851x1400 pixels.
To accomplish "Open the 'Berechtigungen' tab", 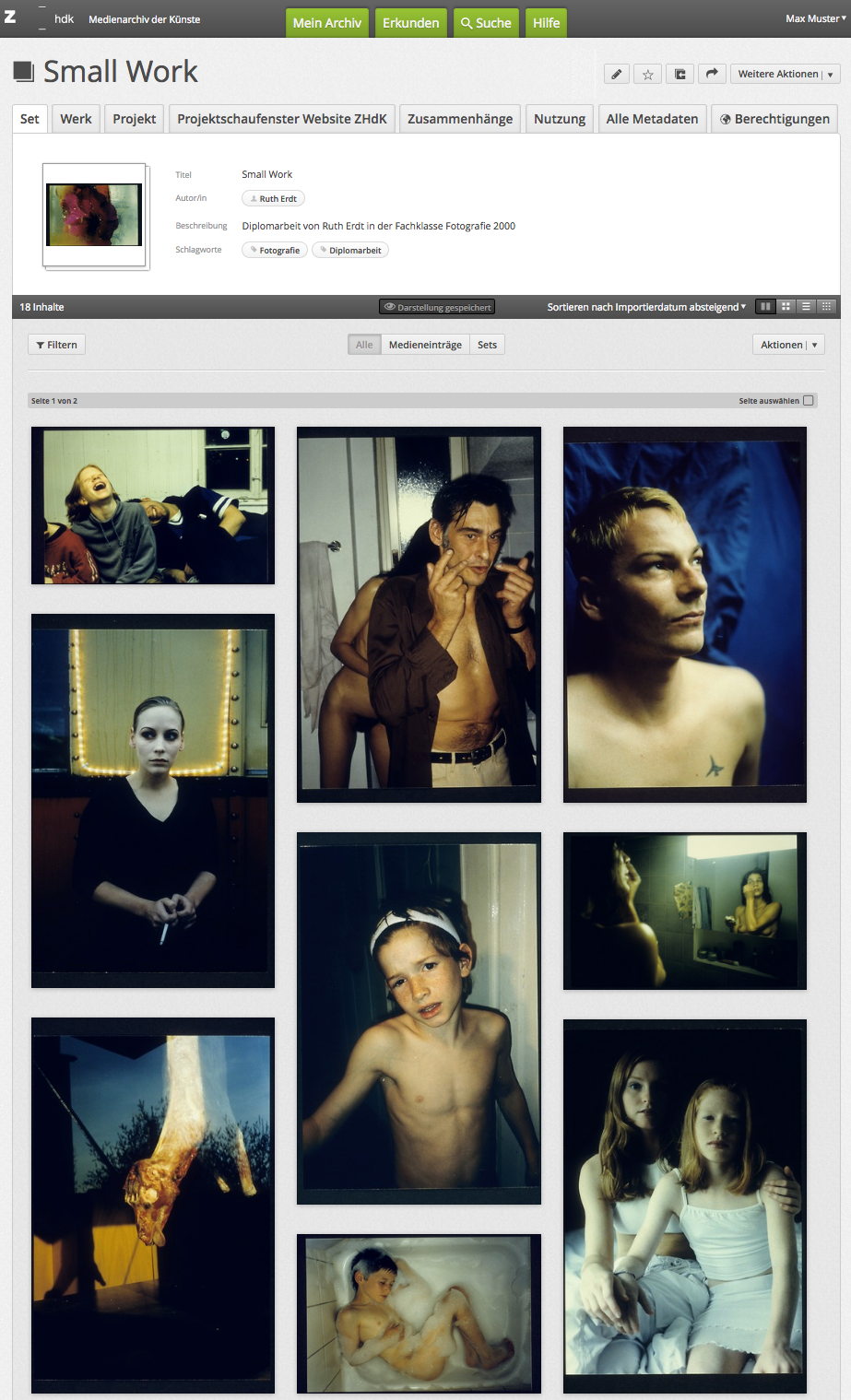I will [774, 119].
